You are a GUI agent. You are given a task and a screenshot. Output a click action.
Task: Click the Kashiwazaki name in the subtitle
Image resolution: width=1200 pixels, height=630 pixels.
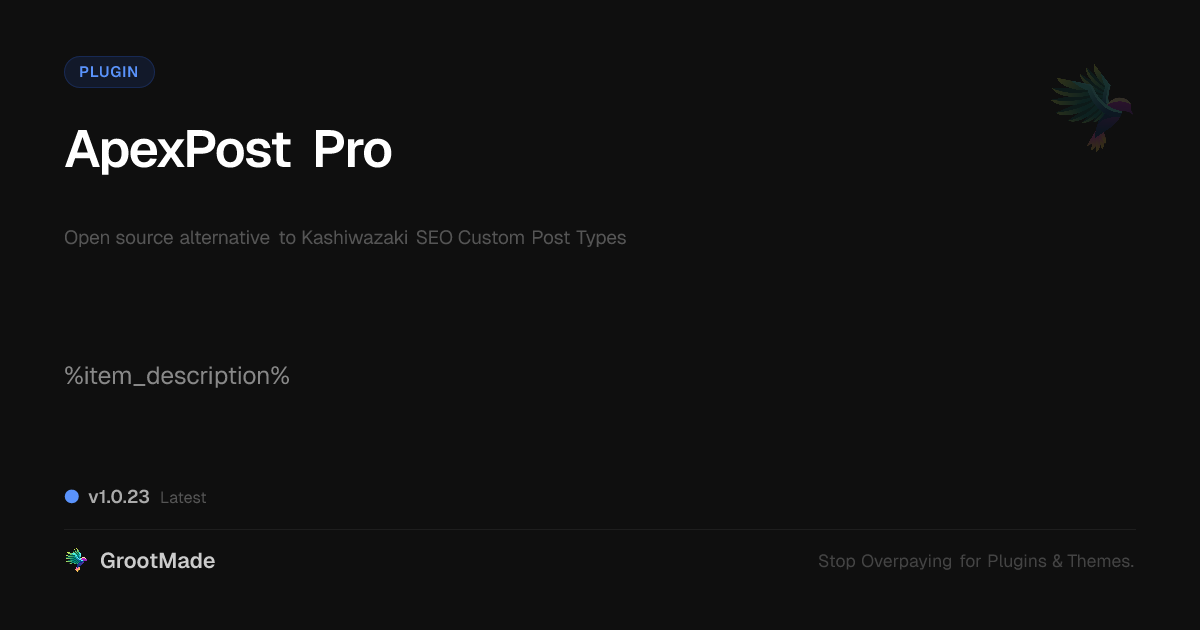354,238
